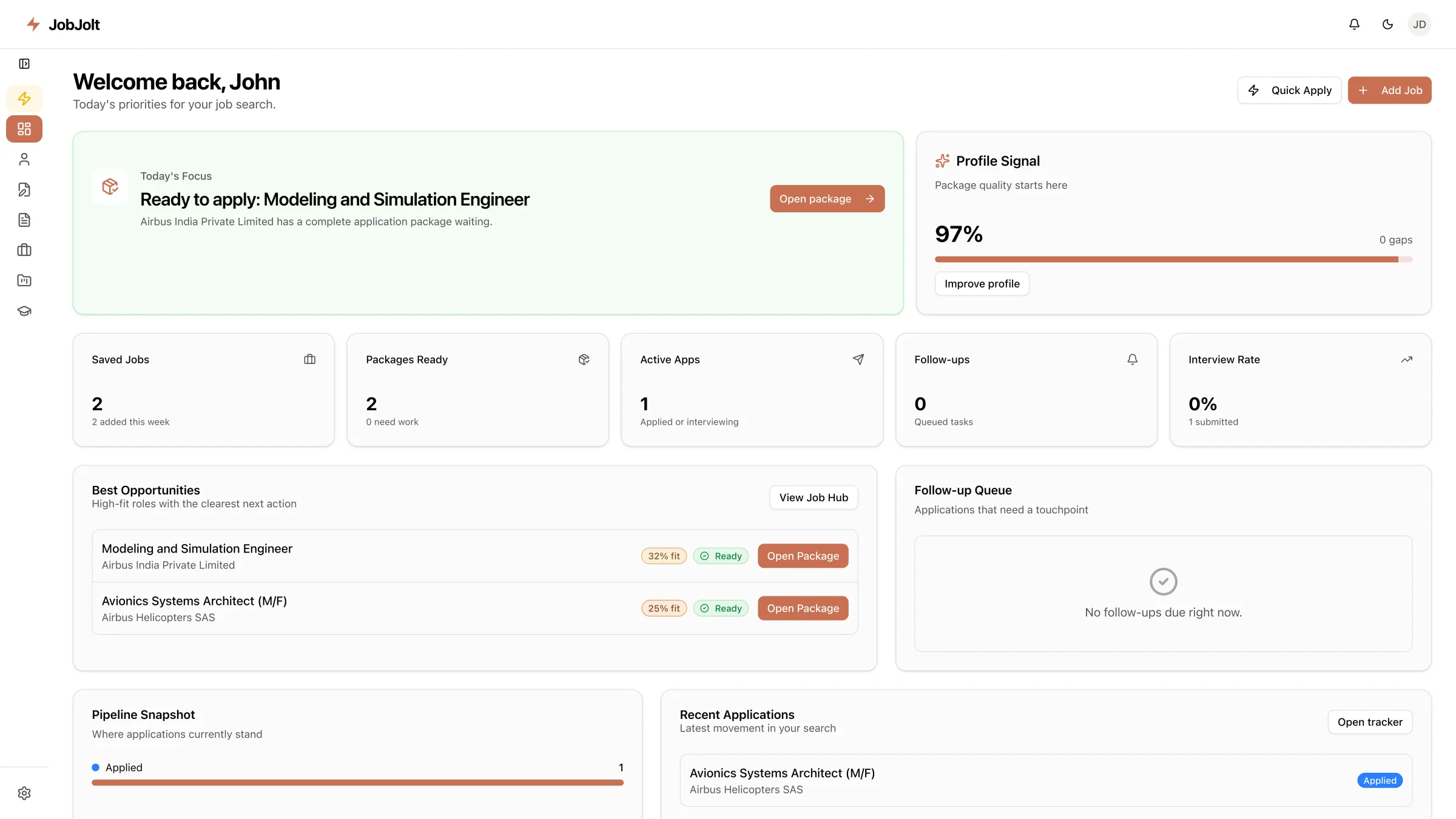Toggle the sidebar collapse icon

(x=24, y=64)
